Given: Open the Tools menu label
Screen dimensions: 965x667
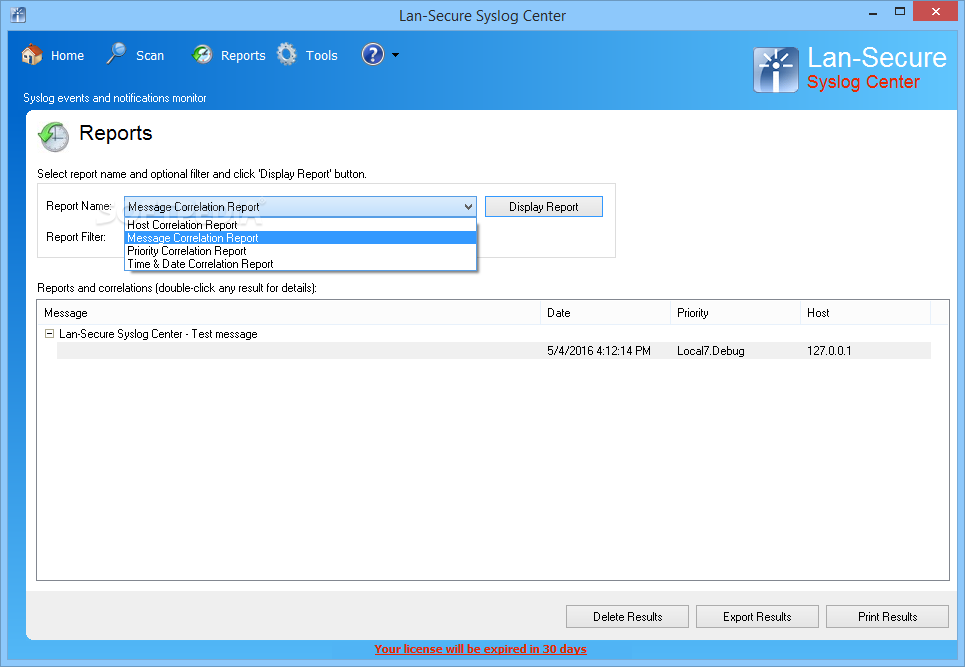Looking at the screenshot, I should coord(321,55).
